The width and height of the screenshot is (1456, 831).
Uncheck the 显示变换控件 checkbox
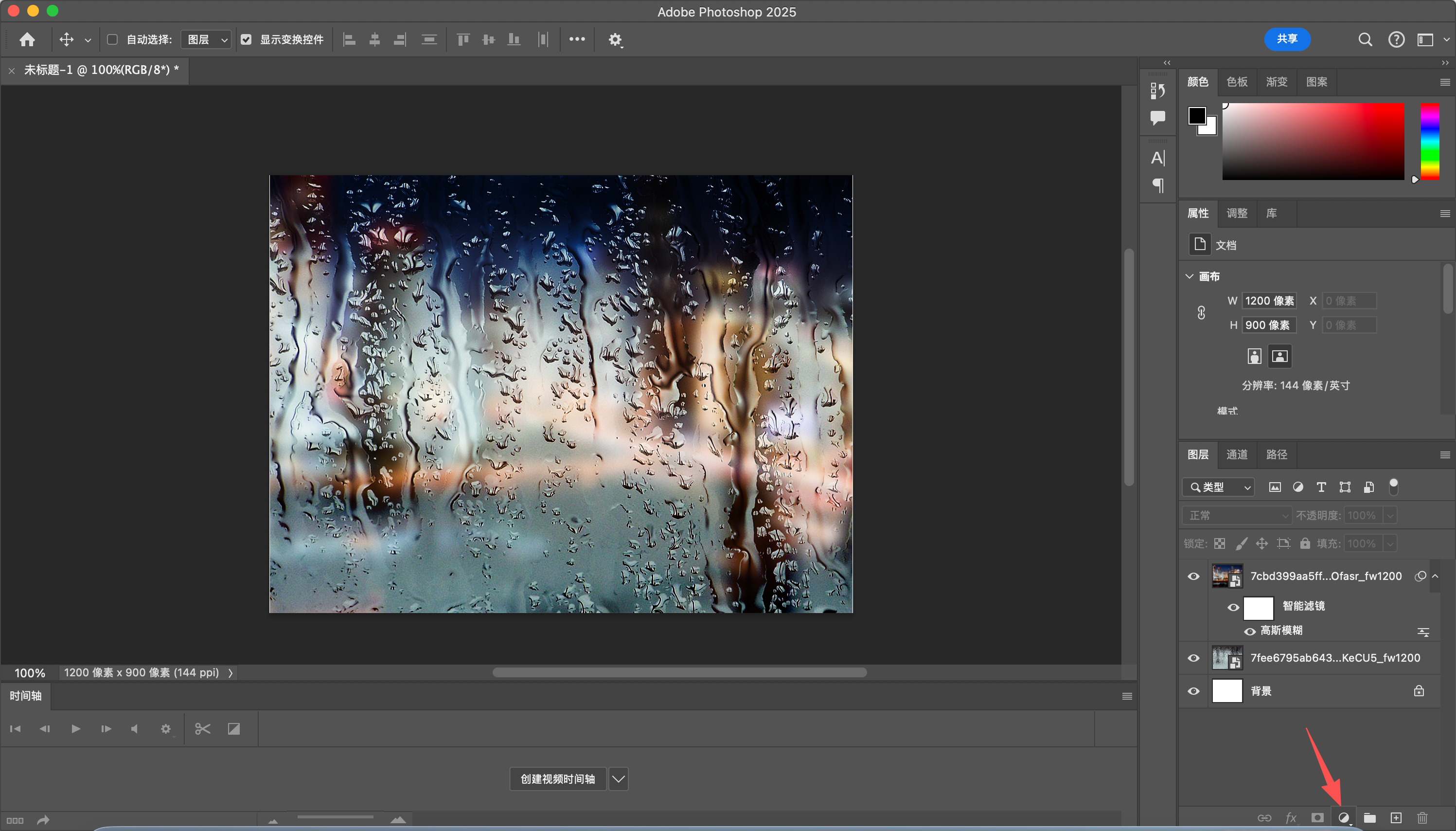pyautogui.click(x=247, y=39)
